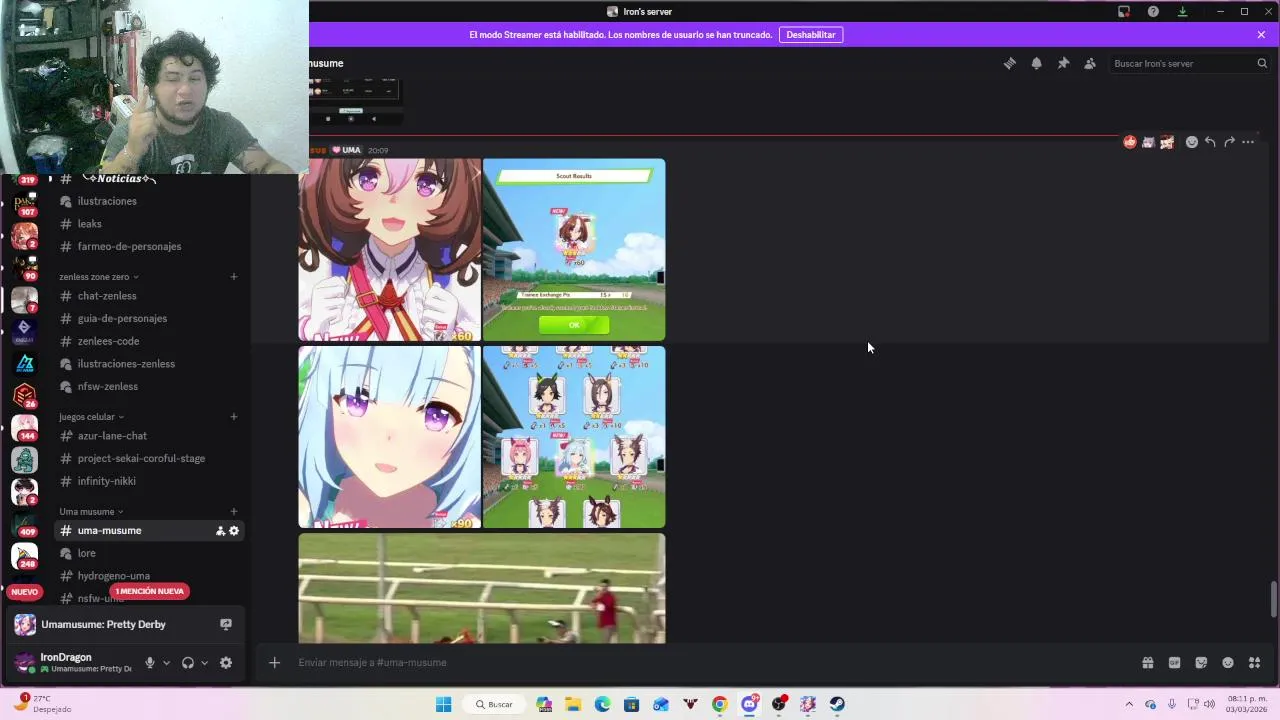Open the gift icon in message bar
Image resolution: width=1280 pixels, height=720 pixels.
point(1148,662)
